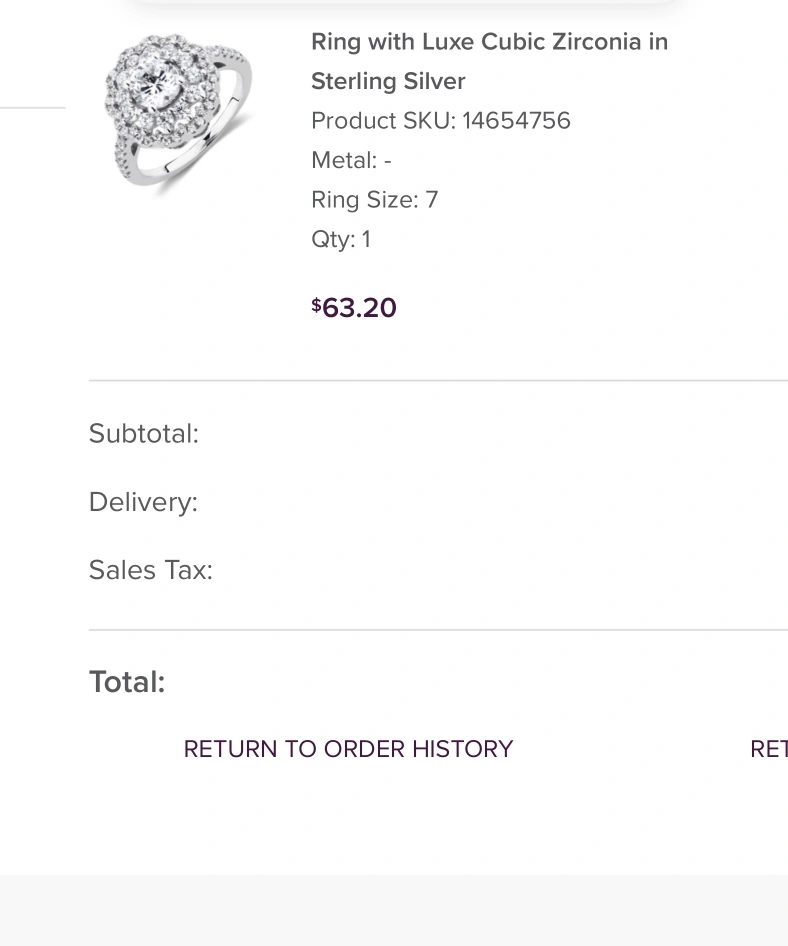Click the divider line above Subtotal

438,381
